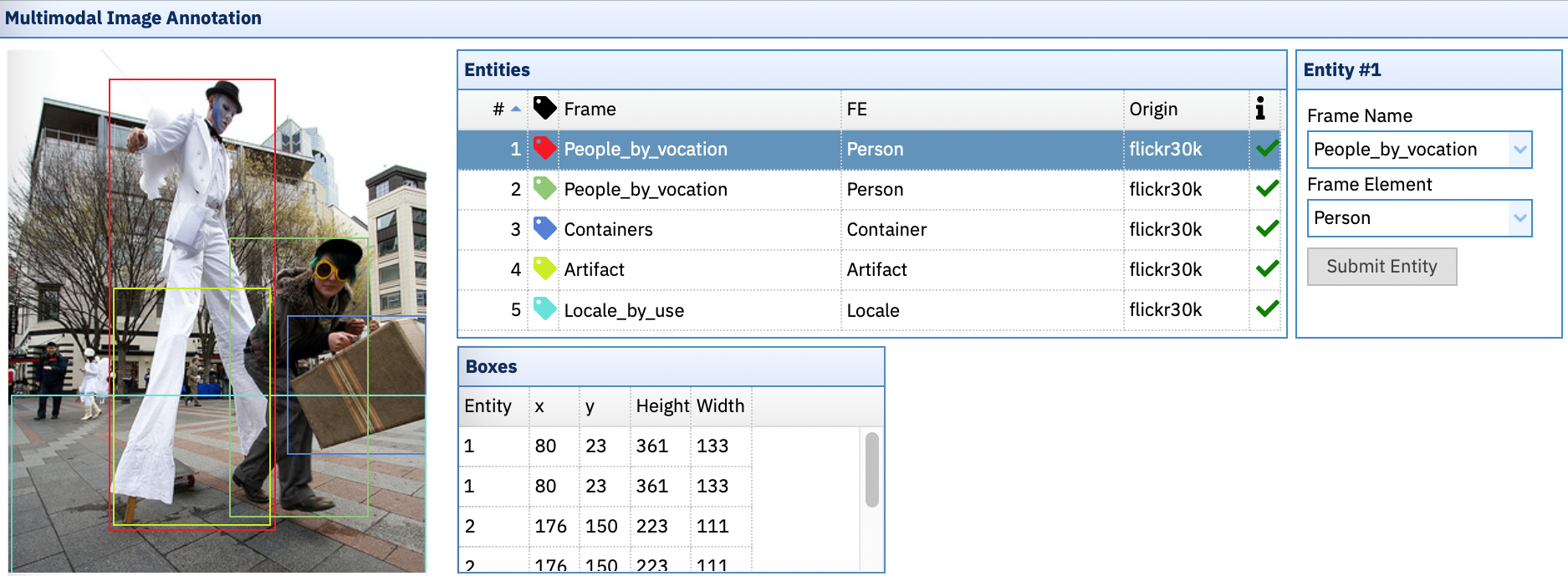Click flickr30k origin in Locale_by_use row
The image size is (1568, 576).
[1186, 310]
